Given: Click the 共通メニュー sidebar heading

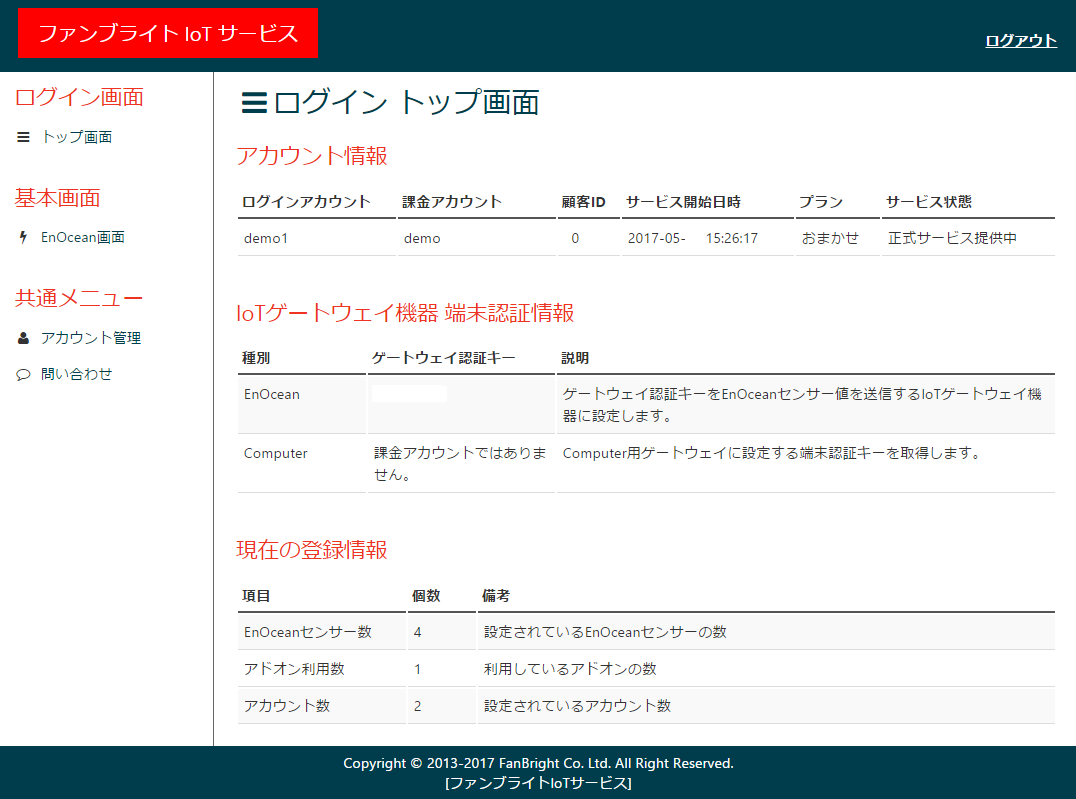Looking at the screenshot, I should [80, 298].
